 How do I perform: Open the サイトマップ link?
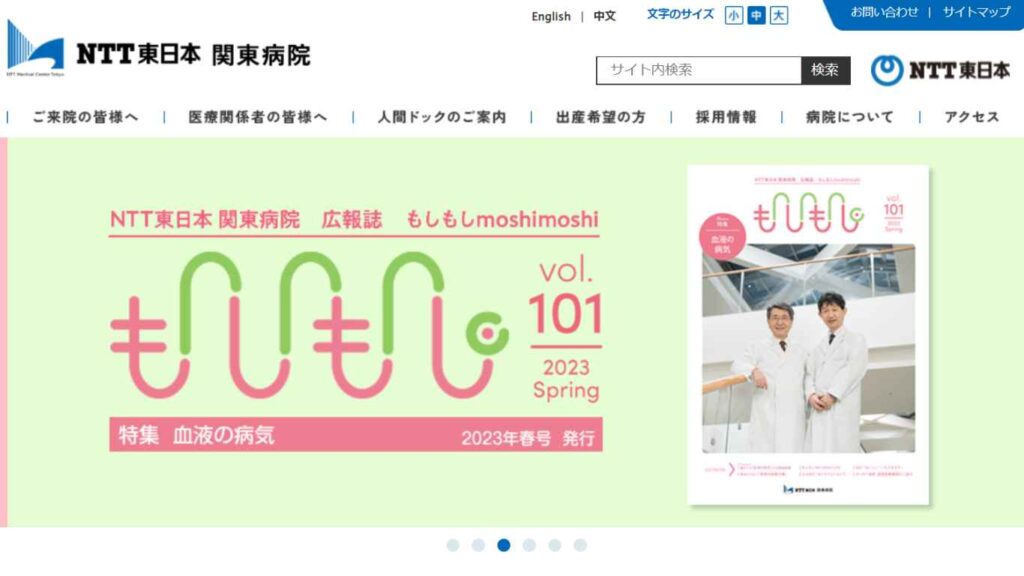point(976,12)
